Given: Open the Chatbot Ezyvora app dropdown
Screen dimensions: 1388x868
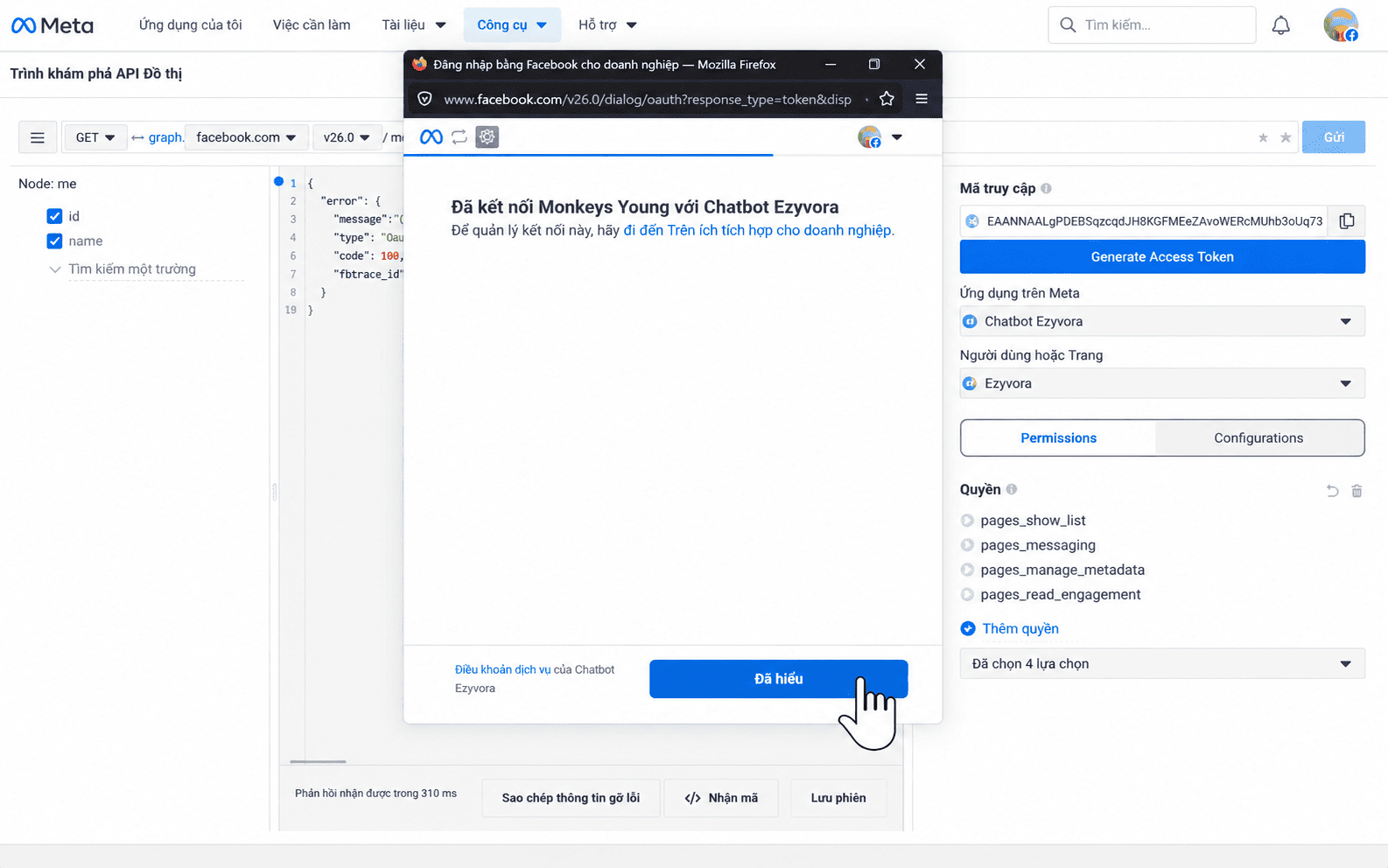Looking at the screenshot, I should (1162, 321).
